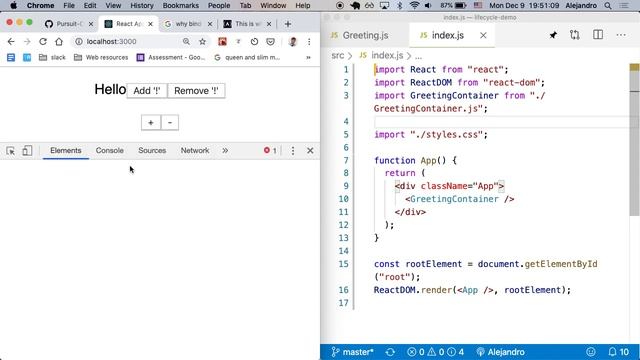Open changes compare icon in VS Code
This screenshot has width=640, height=360.
(x=575, y=35)
